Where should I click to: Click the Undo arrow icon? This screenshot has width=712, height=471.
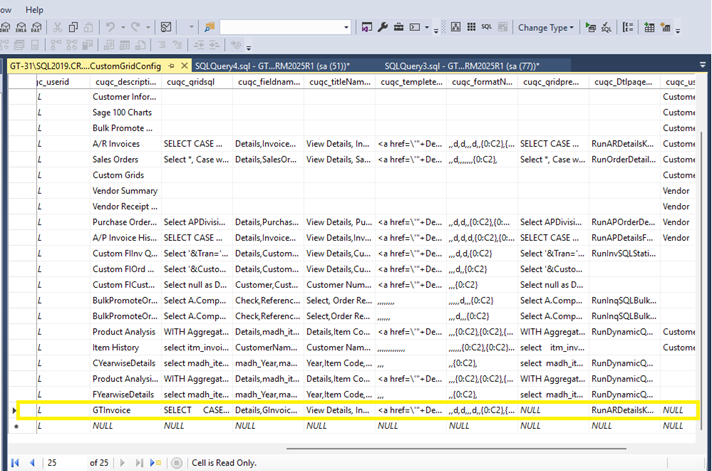point(109,28)
